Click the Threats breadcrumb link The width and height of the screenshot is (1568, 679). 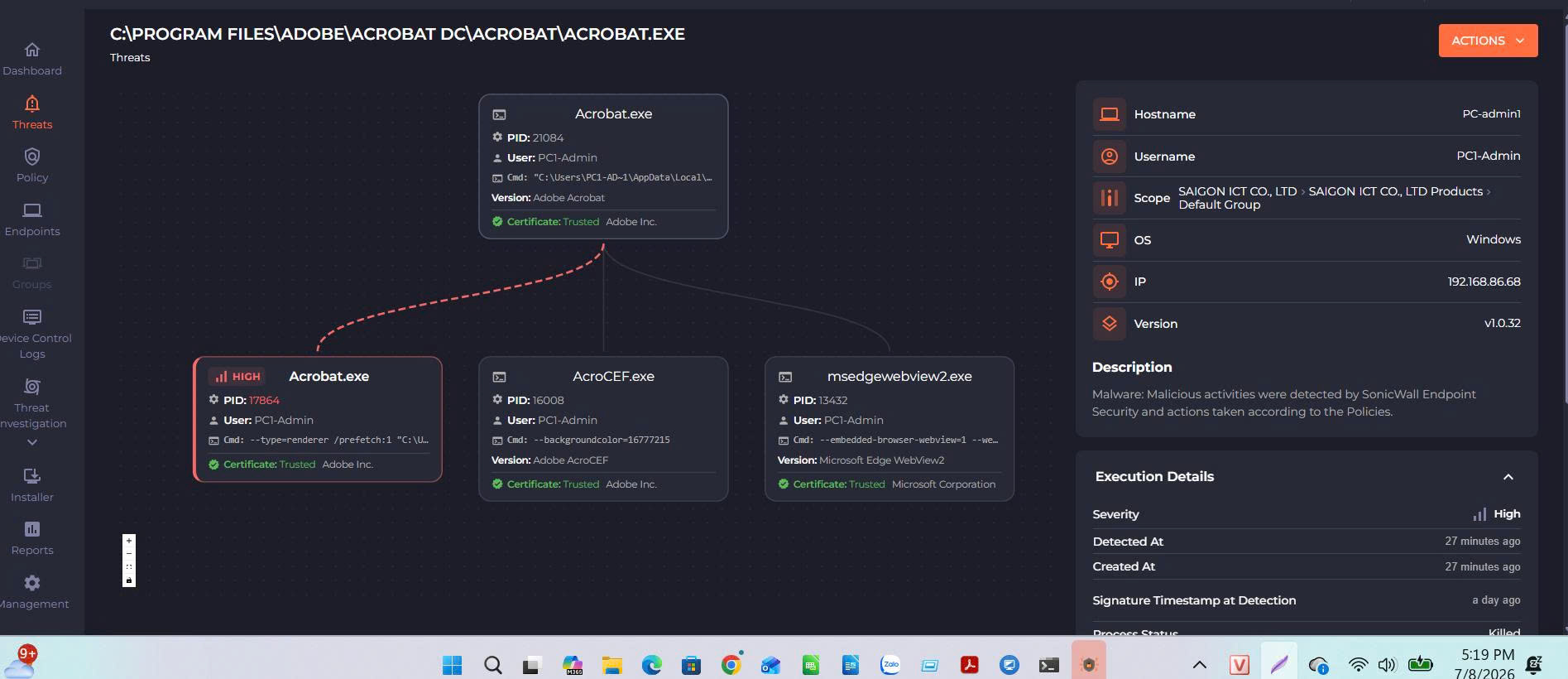130,57
